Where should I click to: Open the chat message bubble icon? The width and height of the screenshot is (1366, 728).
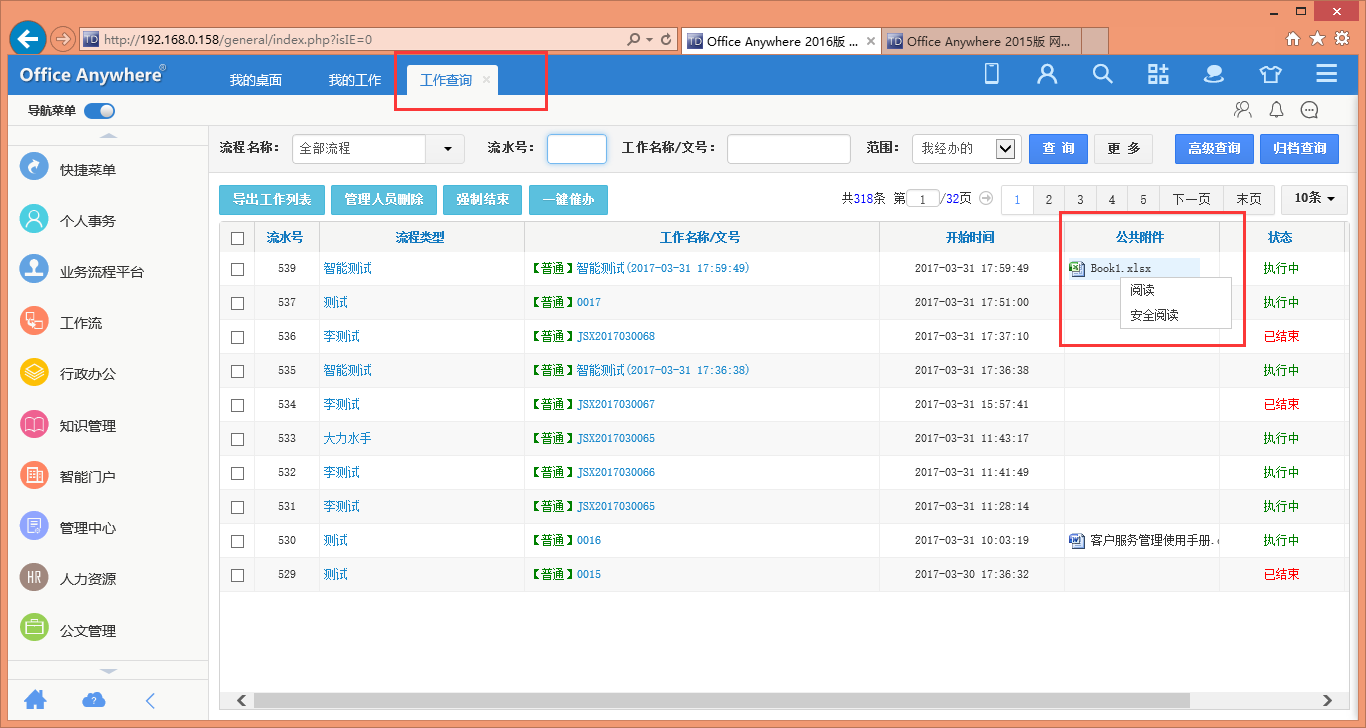point(1309,110)
